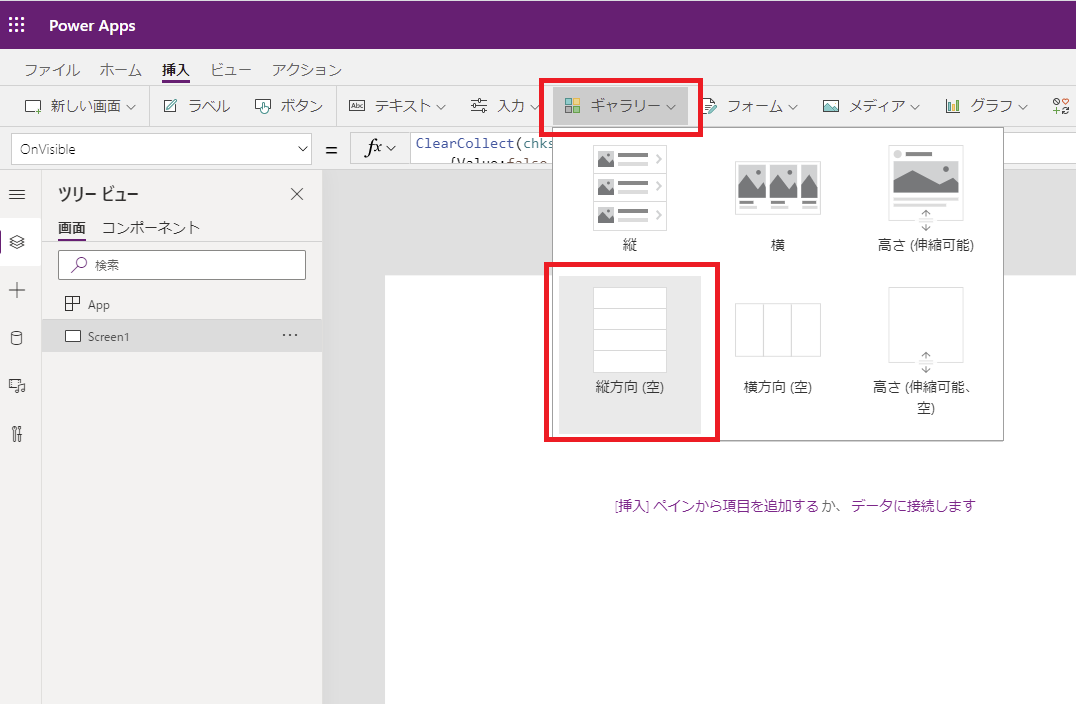
Task: Open the Data sources pane (cylinder icon)
Action: (x=19, y=338)
